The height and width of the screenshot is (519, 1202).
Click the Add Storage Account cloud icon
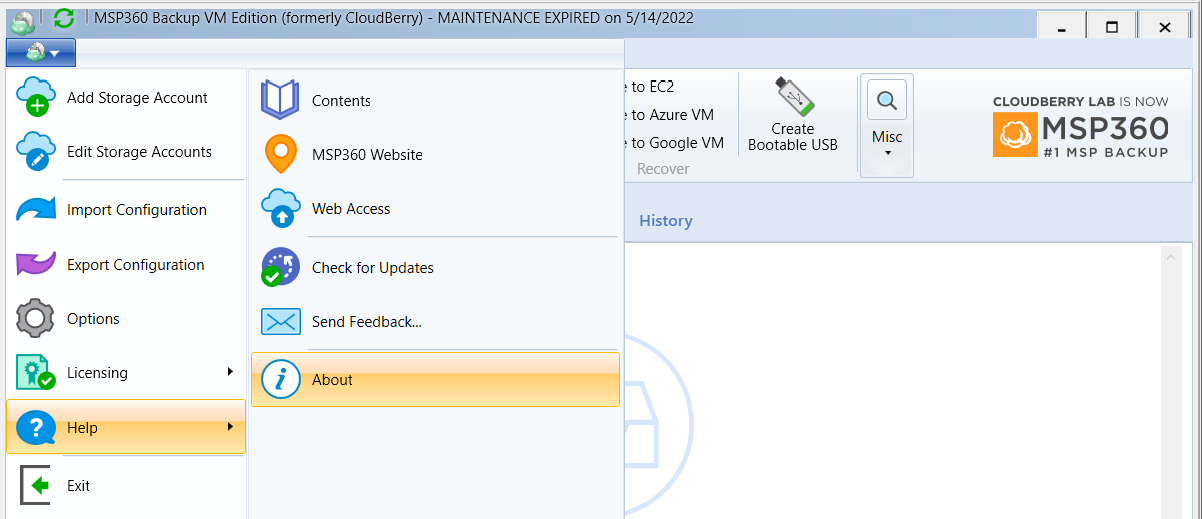[x=35, y=97]
